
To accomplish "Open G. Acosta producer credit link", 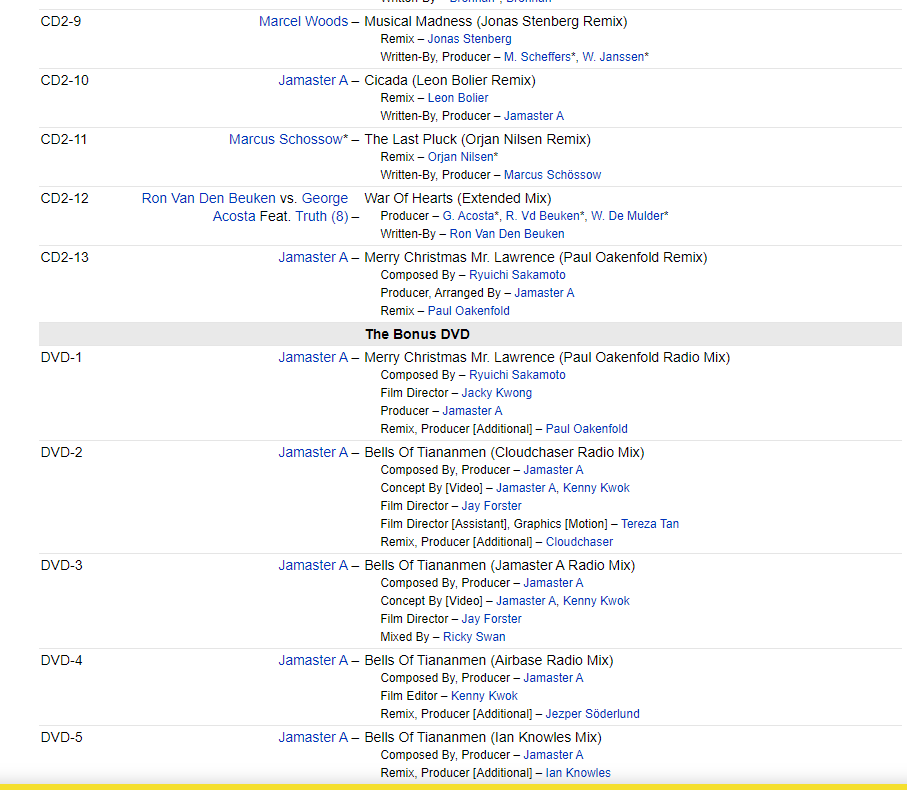I will point(471,216).
